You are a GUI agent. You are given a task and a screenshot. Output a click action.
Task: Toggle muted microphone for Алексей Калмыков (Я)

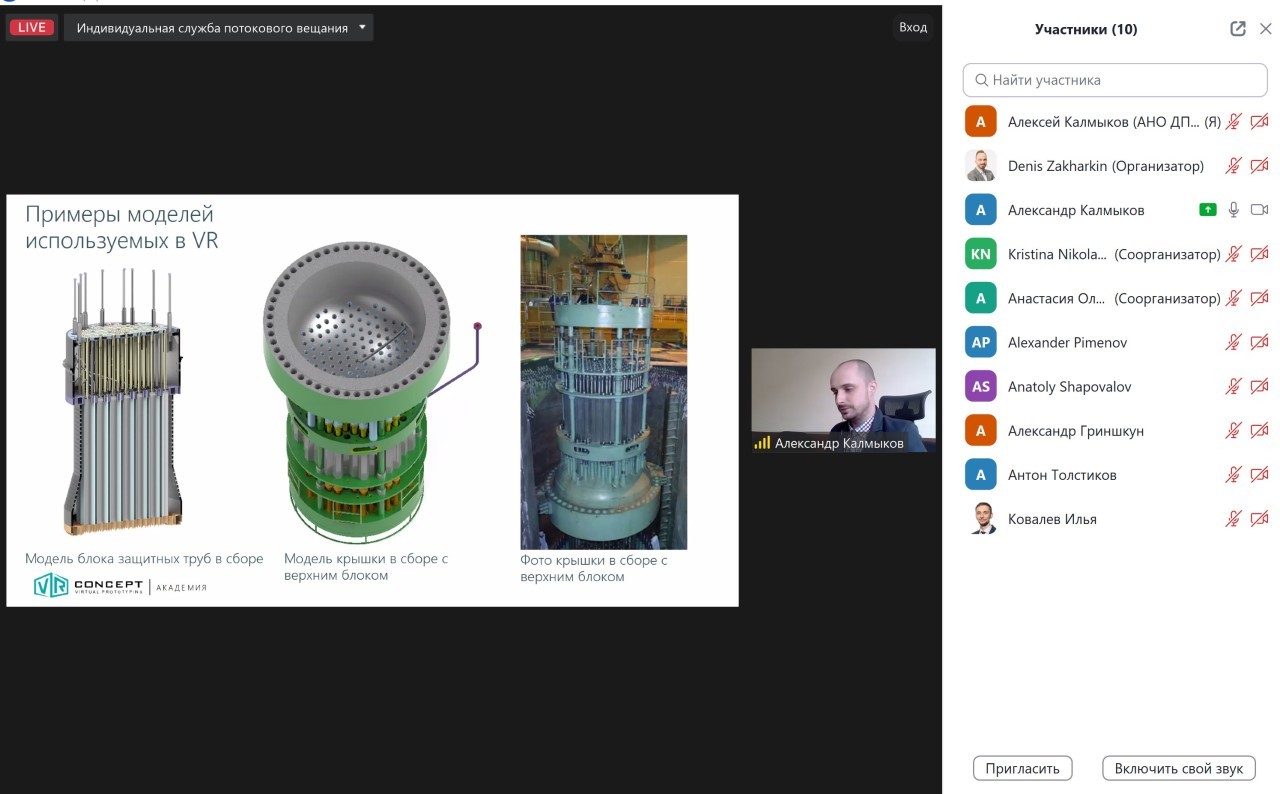(x=1234, y=122)
